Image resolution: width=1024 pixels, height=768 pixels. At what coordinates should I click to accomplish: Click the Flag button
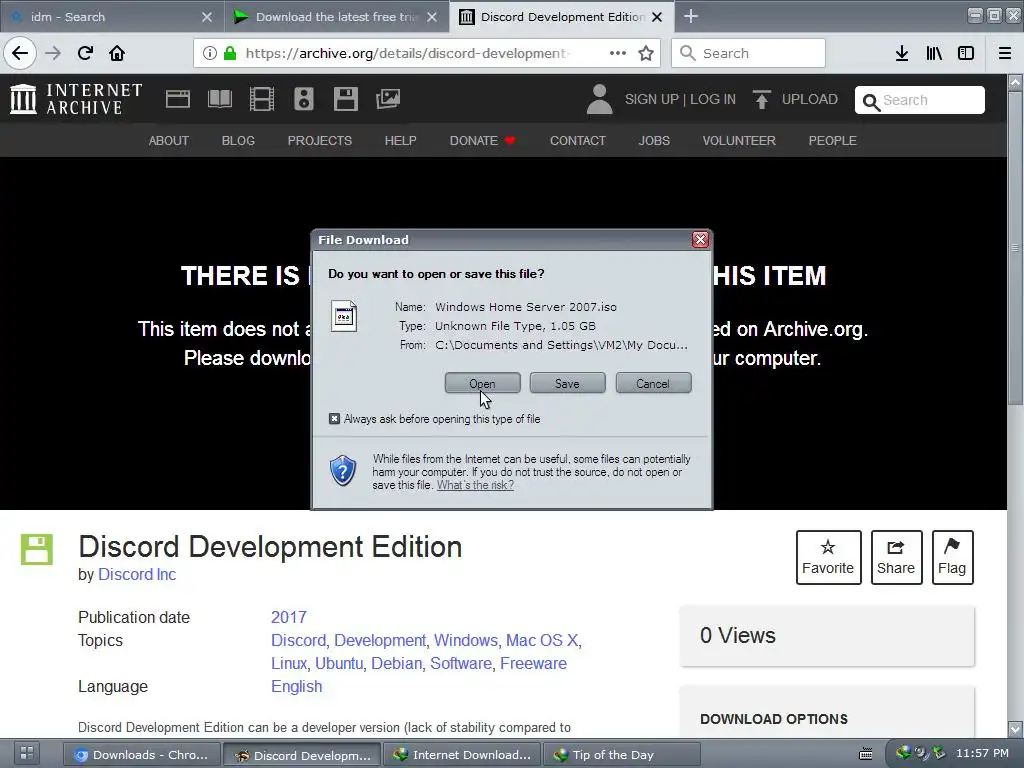952,557
